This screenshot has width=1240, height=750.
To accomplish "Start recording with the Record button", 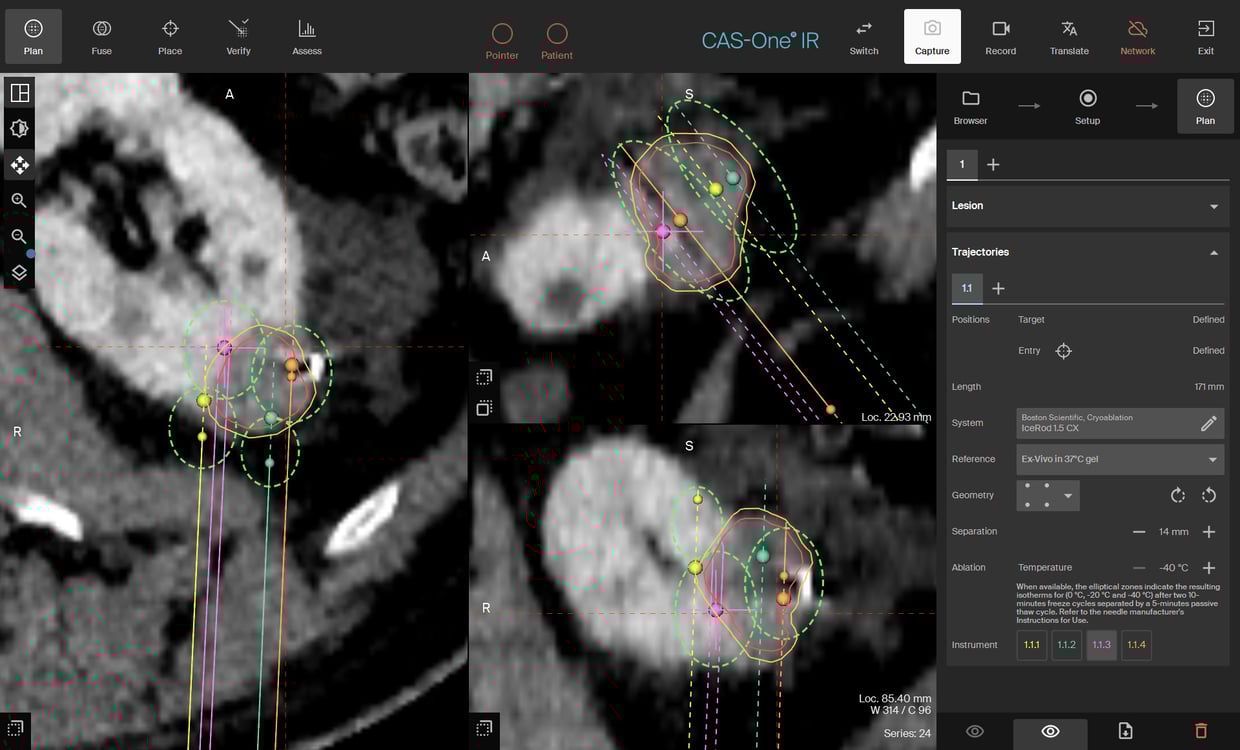I will pos(1001,37).
